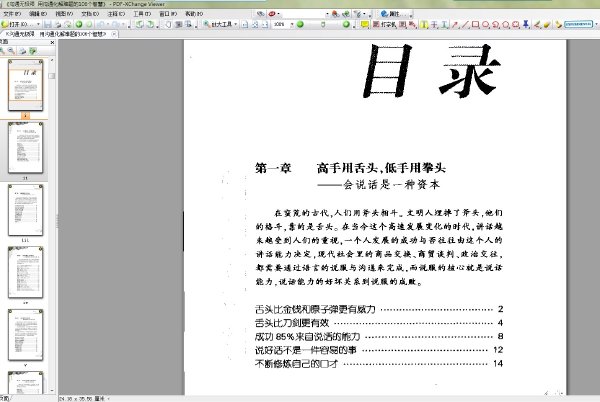Click the zoom percentage field
600x402 pixels.
[x=280, y=24]
